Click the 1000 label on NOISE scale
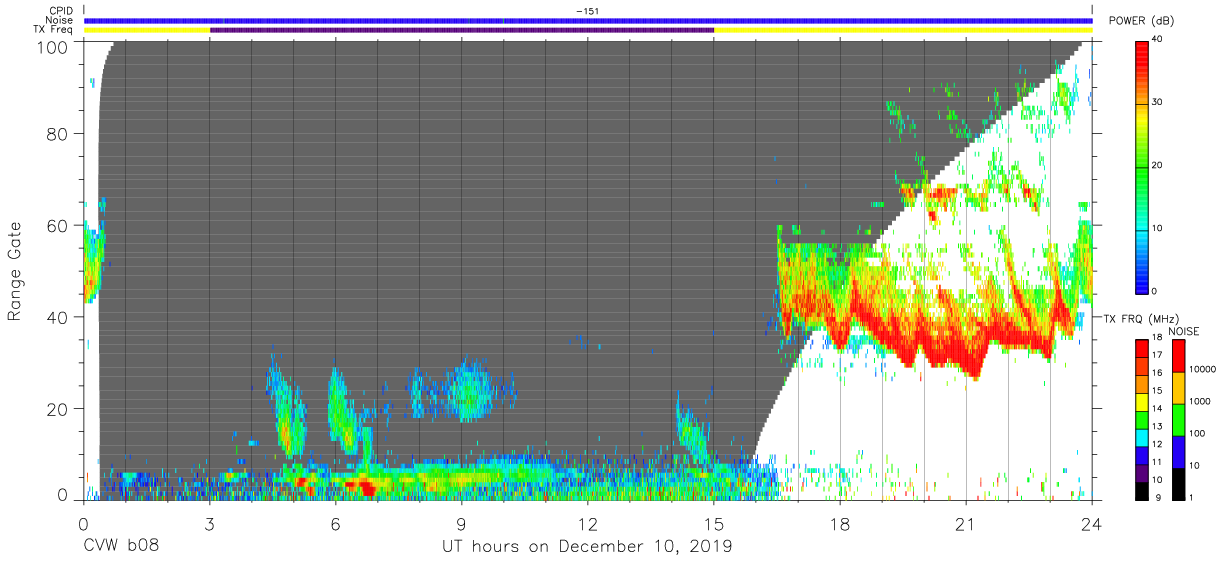Viewport: 1228px width, 567px height. point(1201,401)
